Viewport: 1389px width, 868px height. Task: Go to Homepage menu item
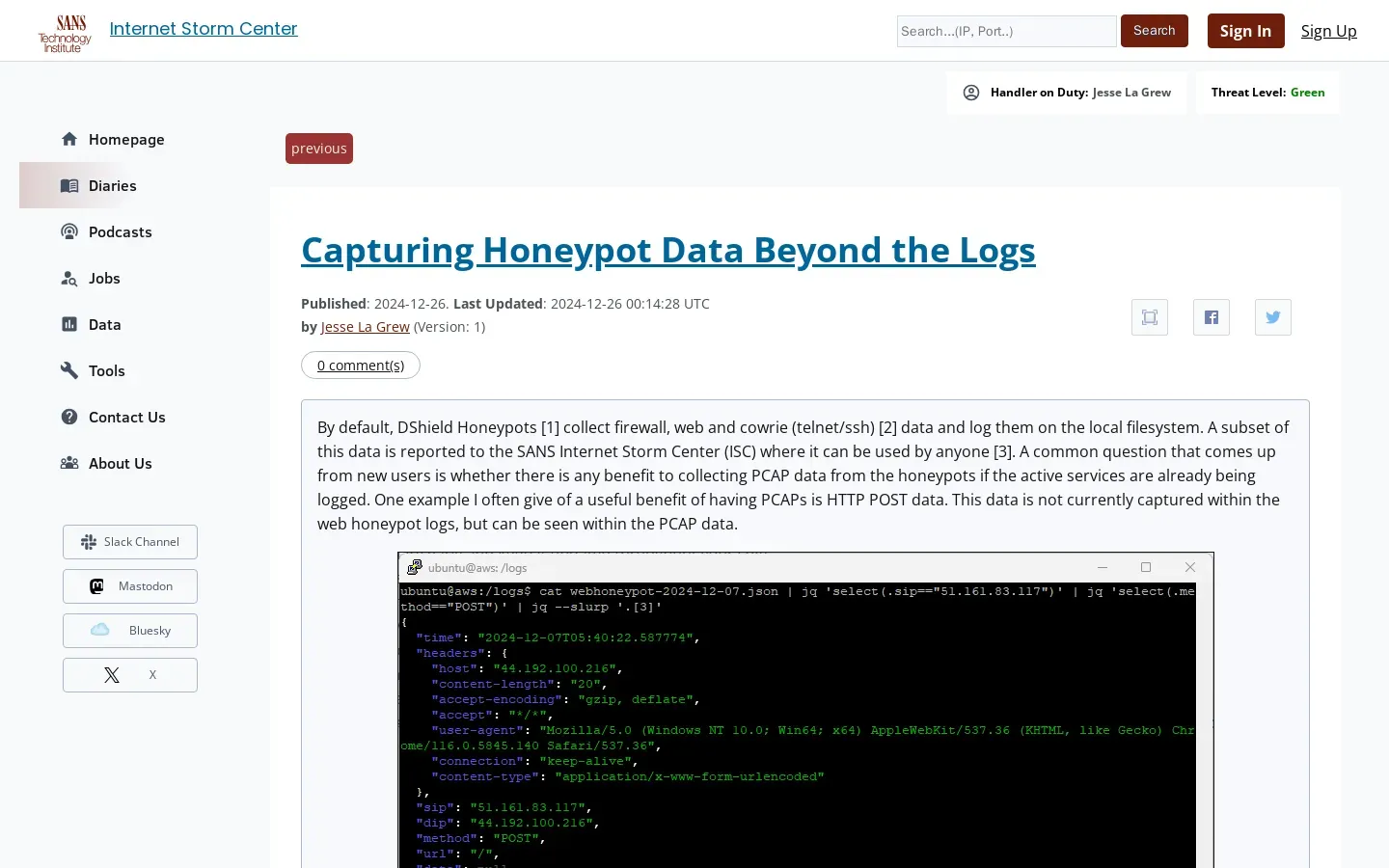tap(126, 139)
